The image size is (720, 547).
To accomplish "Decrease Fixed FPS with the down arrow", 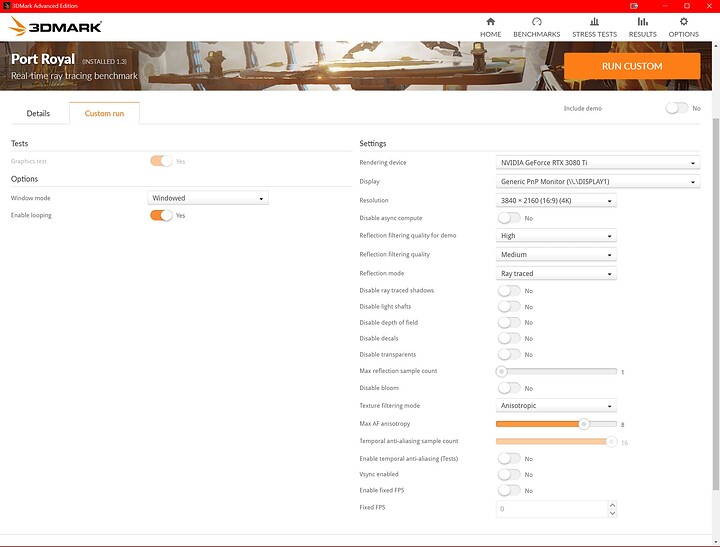I will tap(612, 513).
